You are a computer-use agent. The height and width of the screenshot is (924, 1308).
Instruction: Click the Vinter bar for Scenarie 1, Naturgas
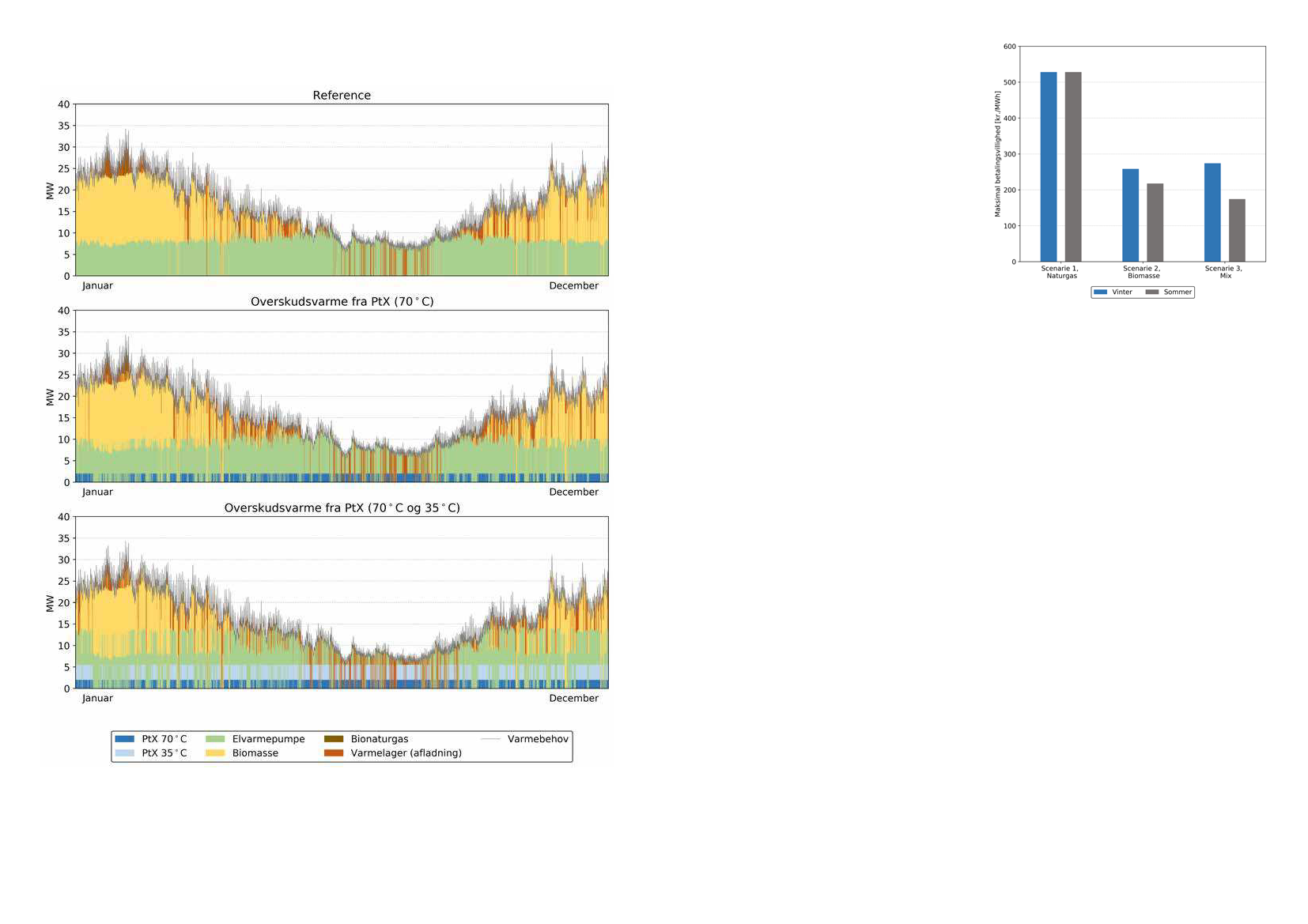(1049, 167)
